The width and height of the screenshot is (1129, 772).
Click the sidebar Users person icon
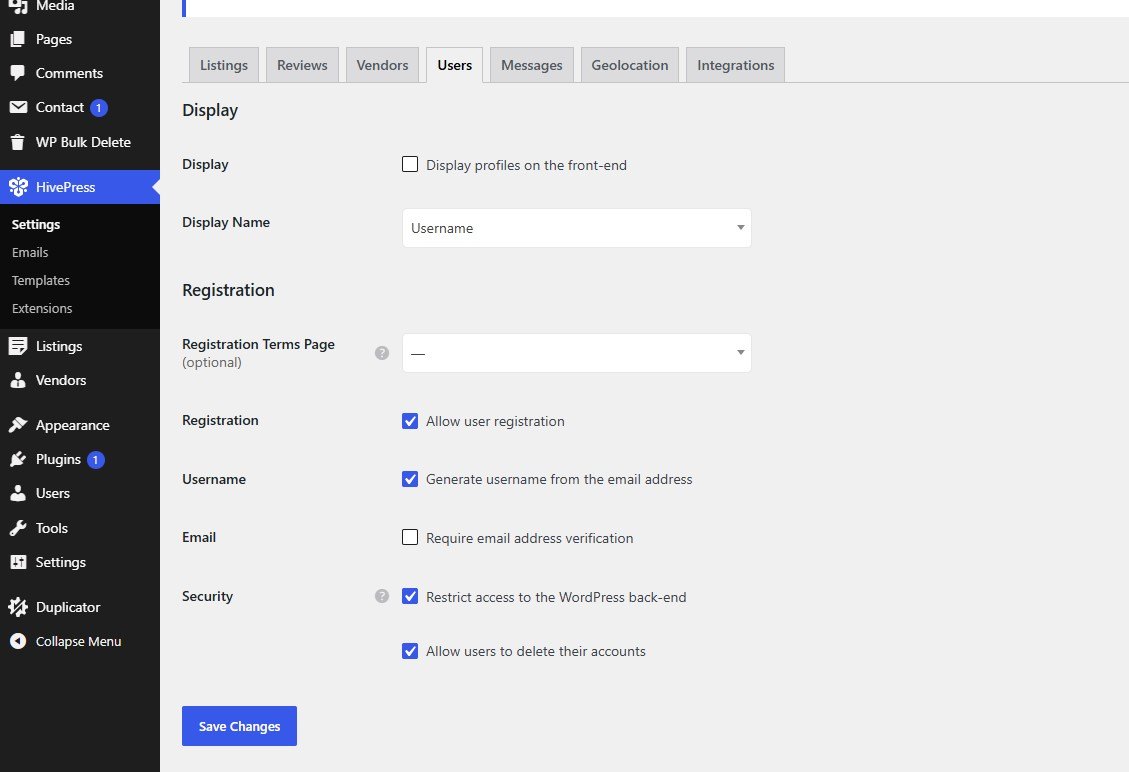[x=18, y=493]
